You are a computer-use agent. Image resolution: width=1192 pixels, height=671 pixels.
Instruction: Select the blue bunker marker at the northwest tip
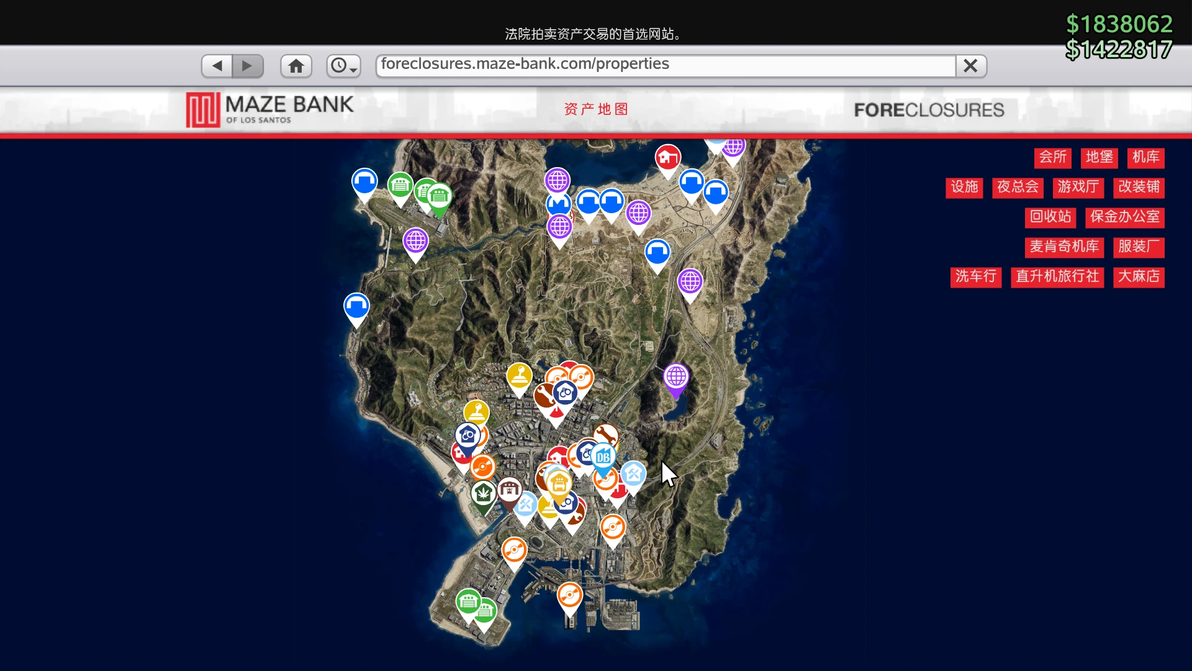(x=364, y=182)
